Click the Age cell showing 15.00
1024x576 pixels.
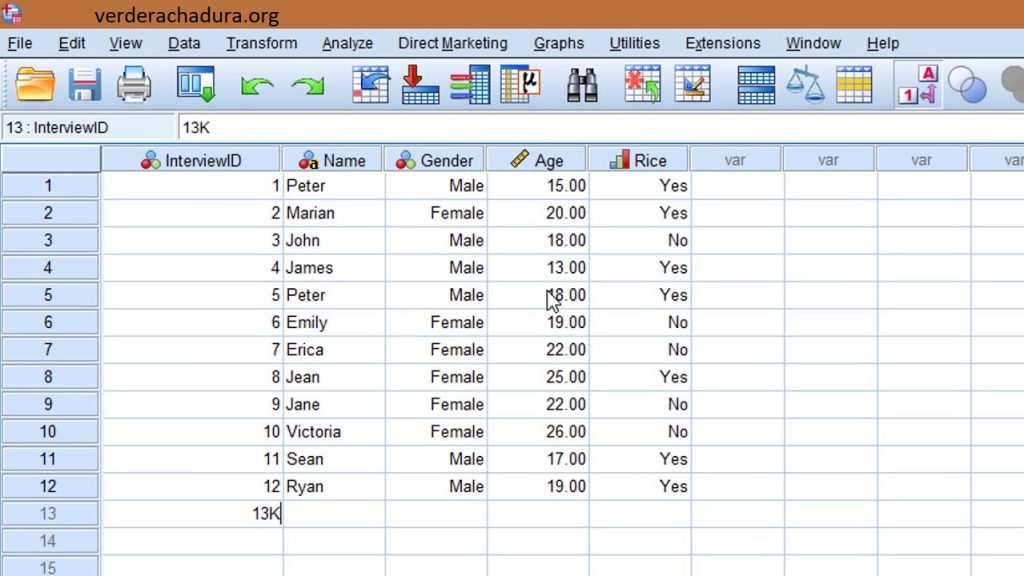537,185
